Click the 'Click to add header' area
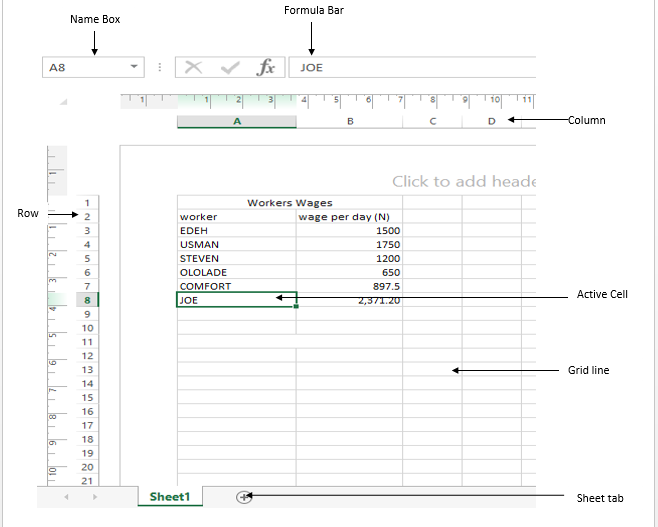658x527 pixels. [x=464, y=181]
